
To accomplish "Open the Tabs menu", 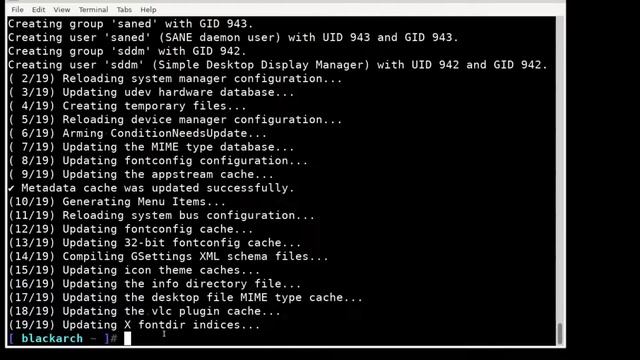I will 124,9.
